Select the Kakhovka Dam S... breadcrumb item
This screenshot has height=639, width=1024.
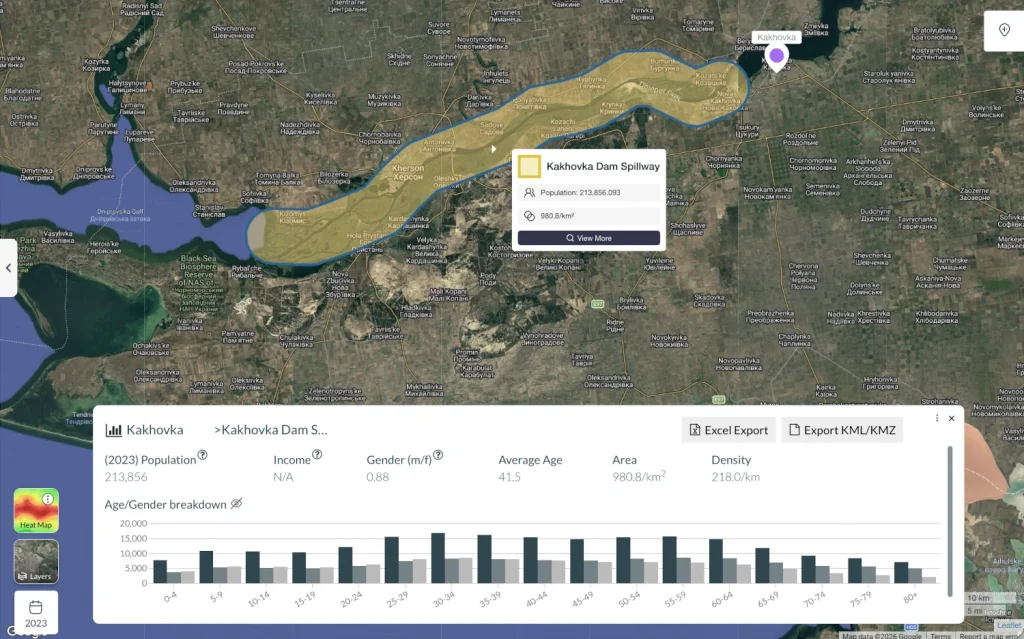pyautogui.click(x=270, y=430)
